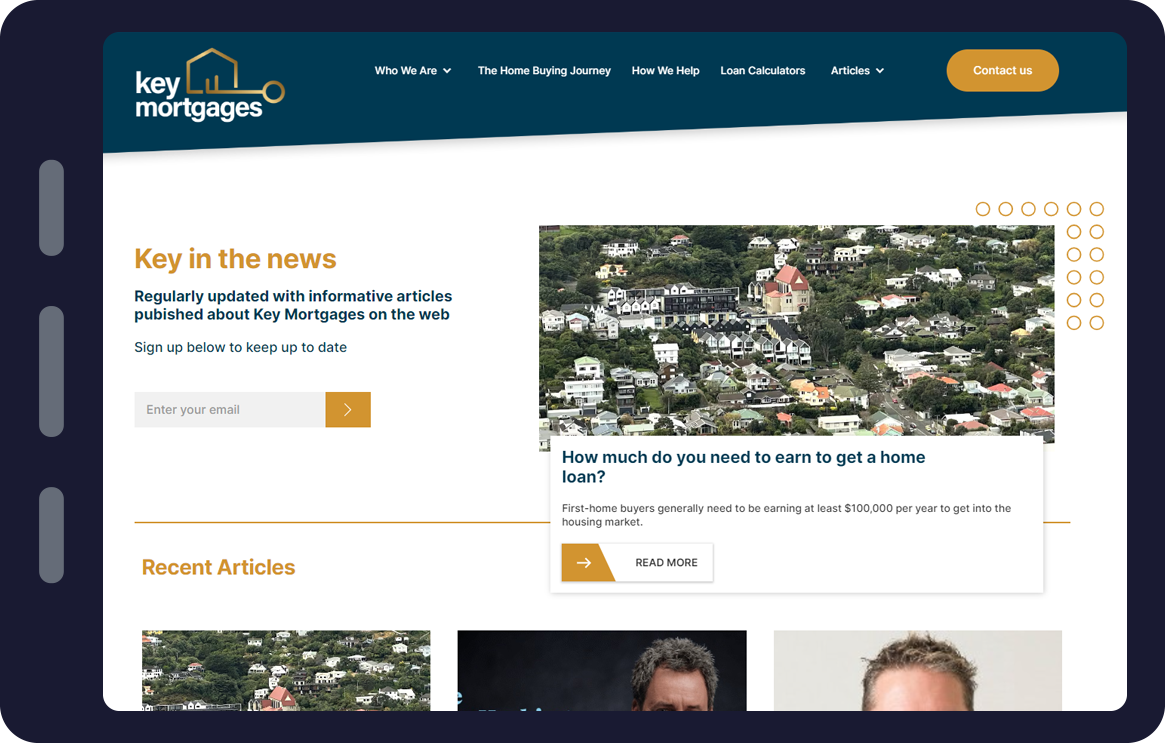
Task: Click the arrow icon on Read More button
Action: pyautogui.click(x=584, y=563)
